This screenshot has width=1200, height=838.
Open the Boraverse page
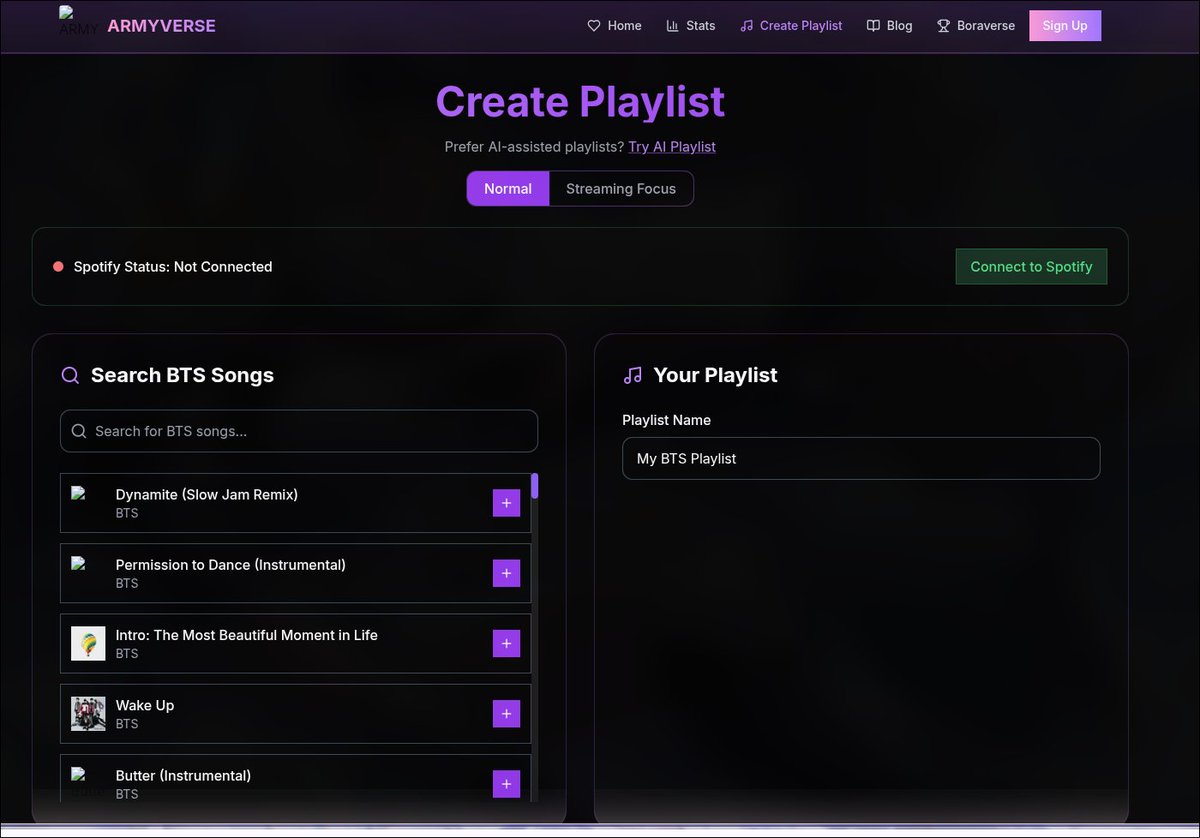tap(975, 26)
